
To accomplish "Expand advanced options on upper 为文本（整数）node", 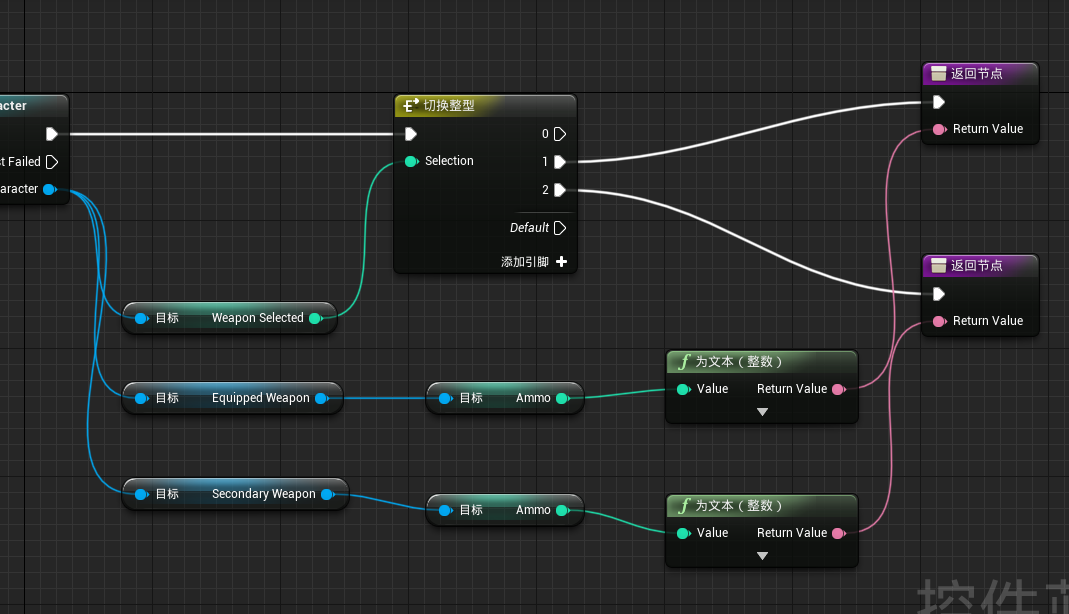I will (x=762, y=411).
